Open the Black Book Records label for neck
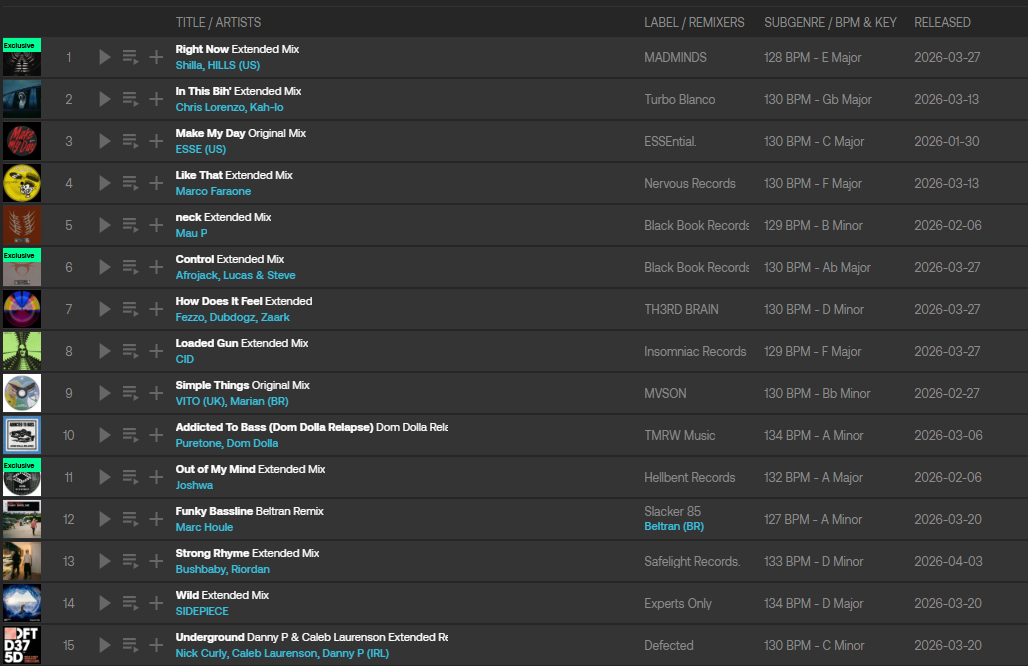This screenshot has width=1028, height=666. pos(696,225)
